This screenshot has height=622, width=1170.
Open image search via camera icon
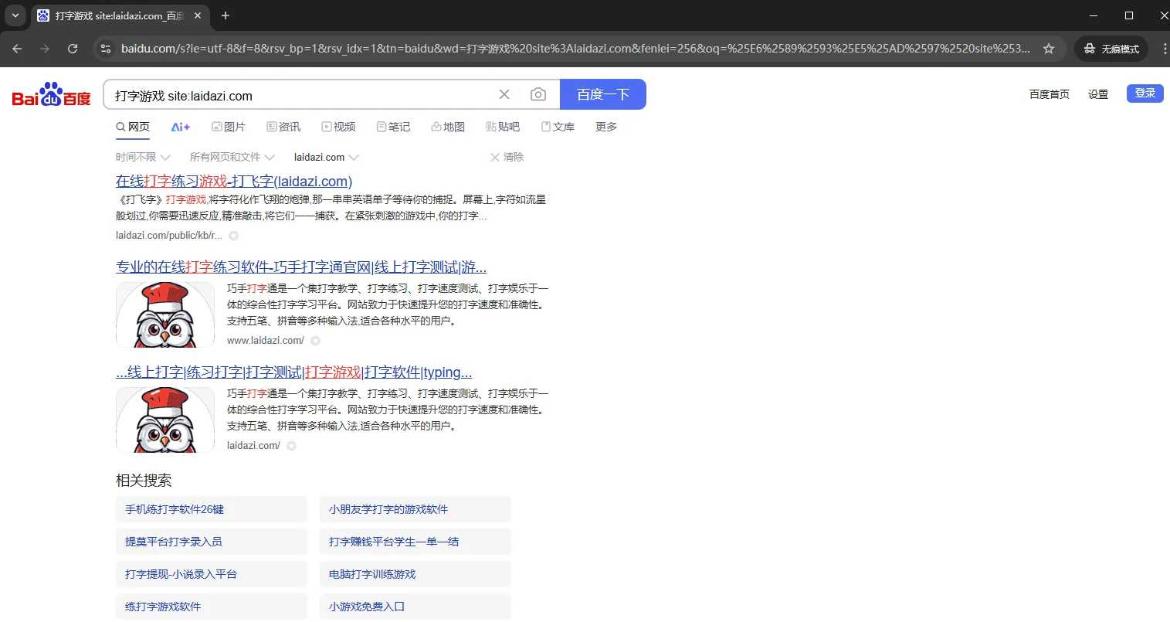click(x=538, y=95)
